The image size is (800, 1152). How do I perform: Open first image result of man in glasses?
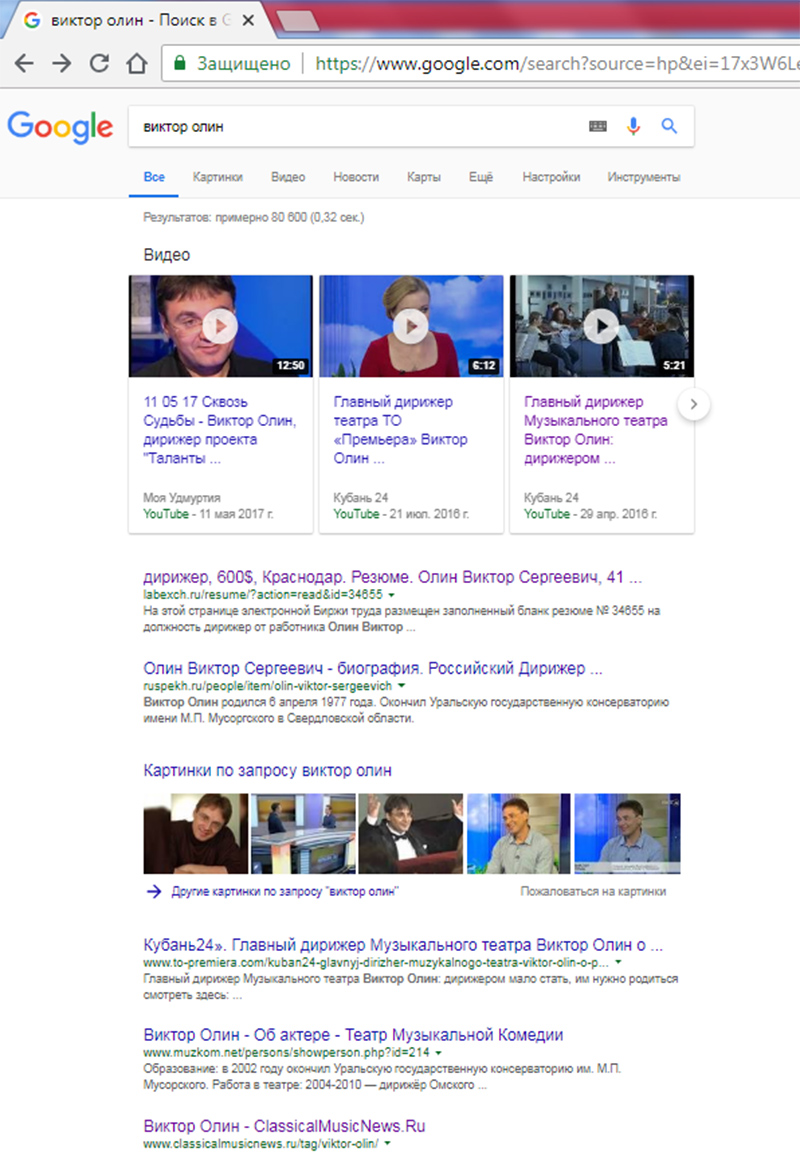[x=195, y=834]
